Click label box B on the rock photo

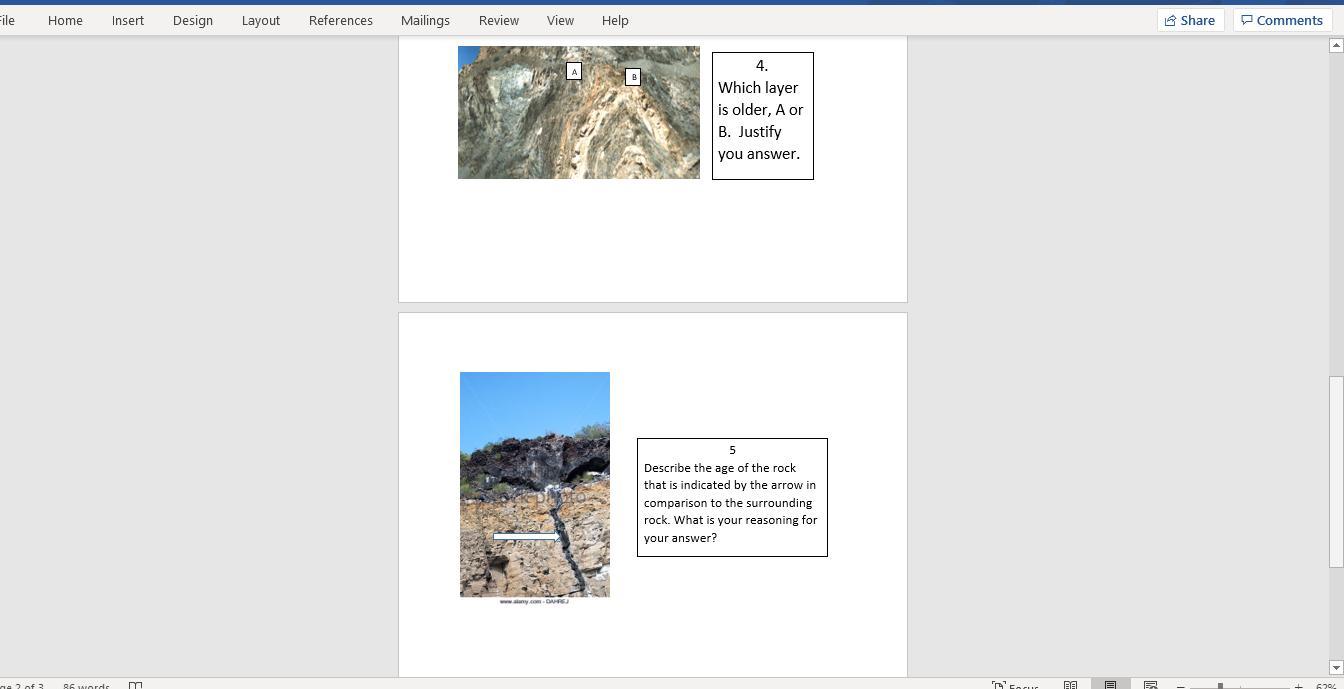[633, 77]
